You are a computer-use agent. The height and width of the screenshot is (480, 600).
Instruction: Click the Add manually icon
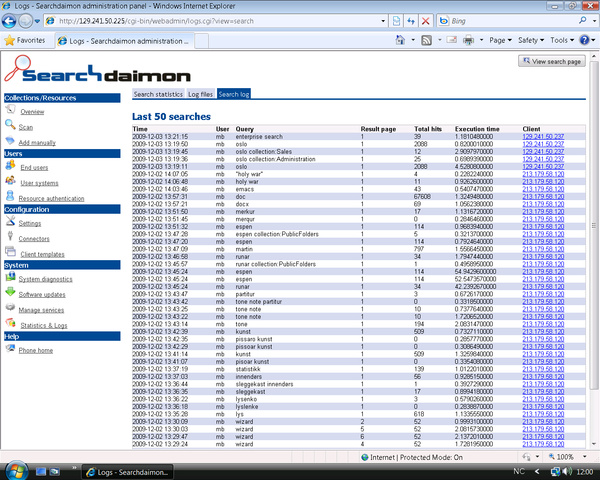(10, 141)
